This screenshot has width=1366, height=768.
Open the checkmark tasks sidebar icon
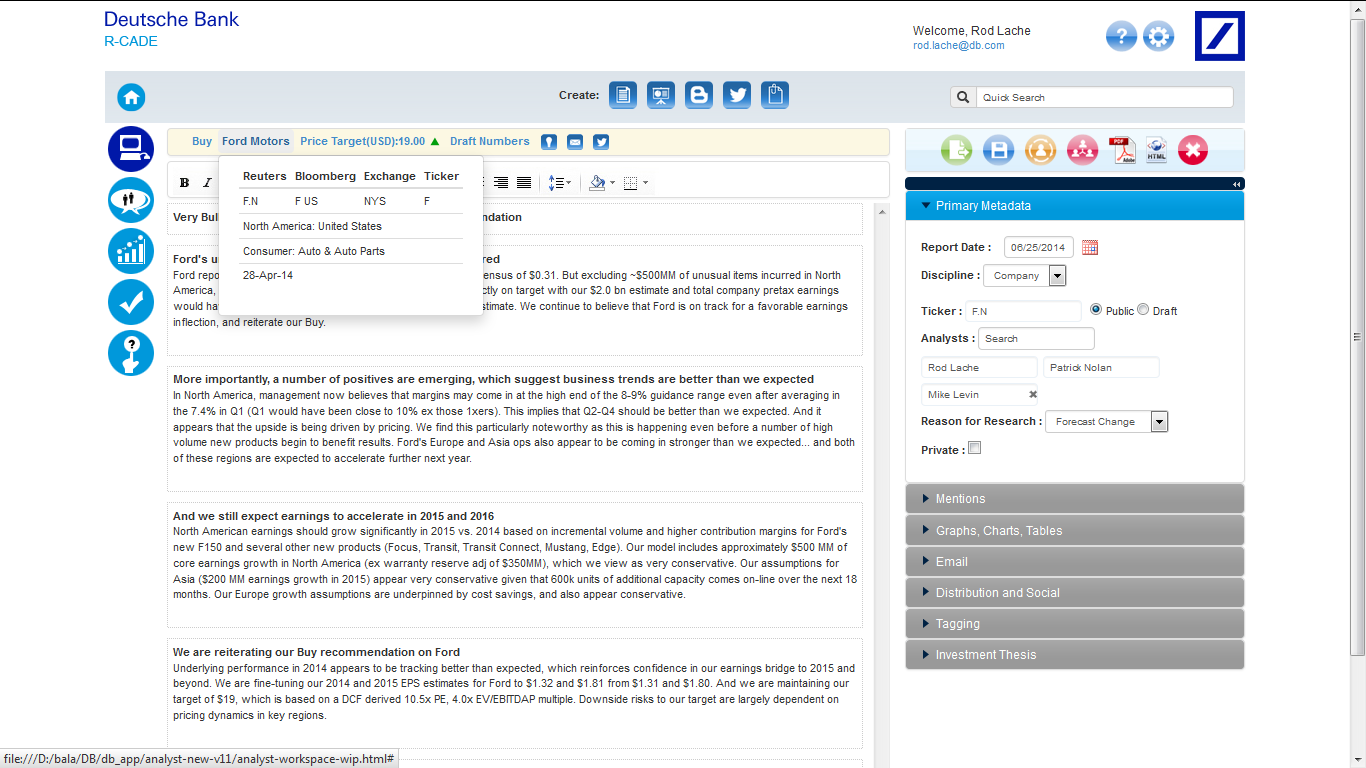coord(131,302)
